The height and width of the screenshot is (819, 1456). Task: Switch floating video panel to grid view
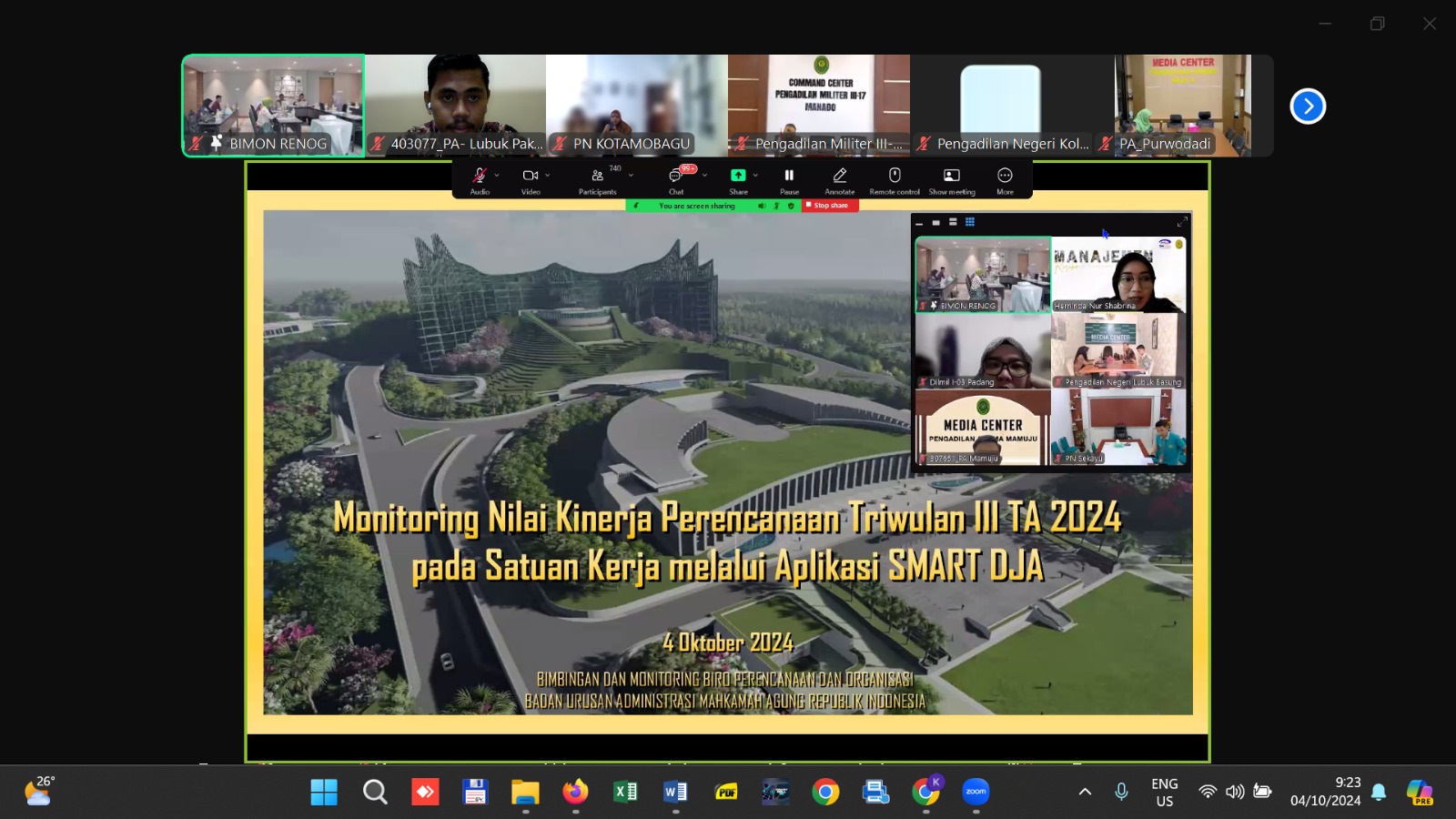pyautogui.click(x=970, y=222)
